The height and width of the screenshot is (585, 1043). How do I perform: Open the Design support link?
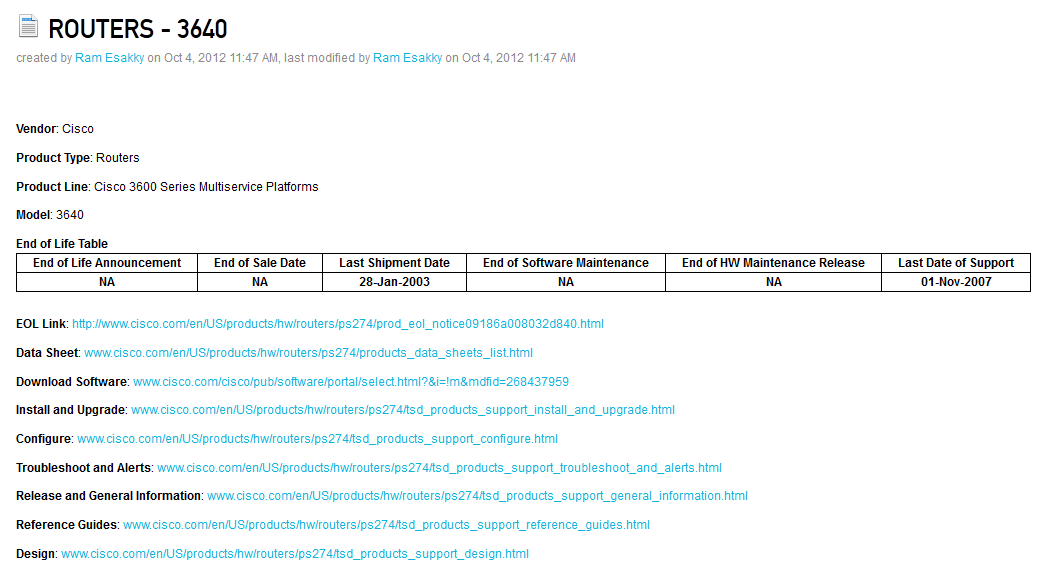[295, 554]
